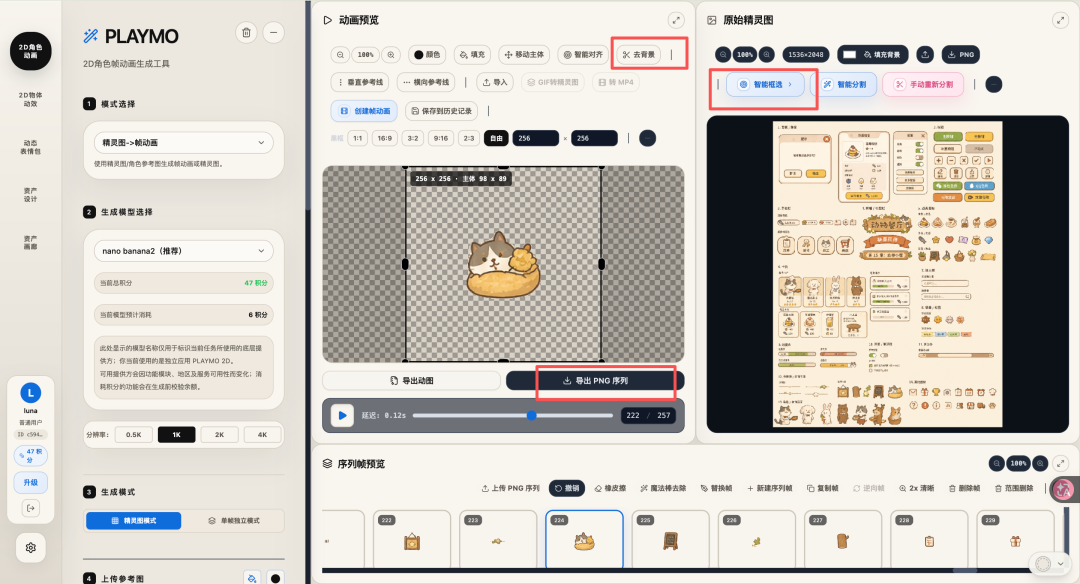Screen dimensions: 1080x584
Task: Collapse the PLAYMO panel with the minus button
Action: (x=273, y=32)
